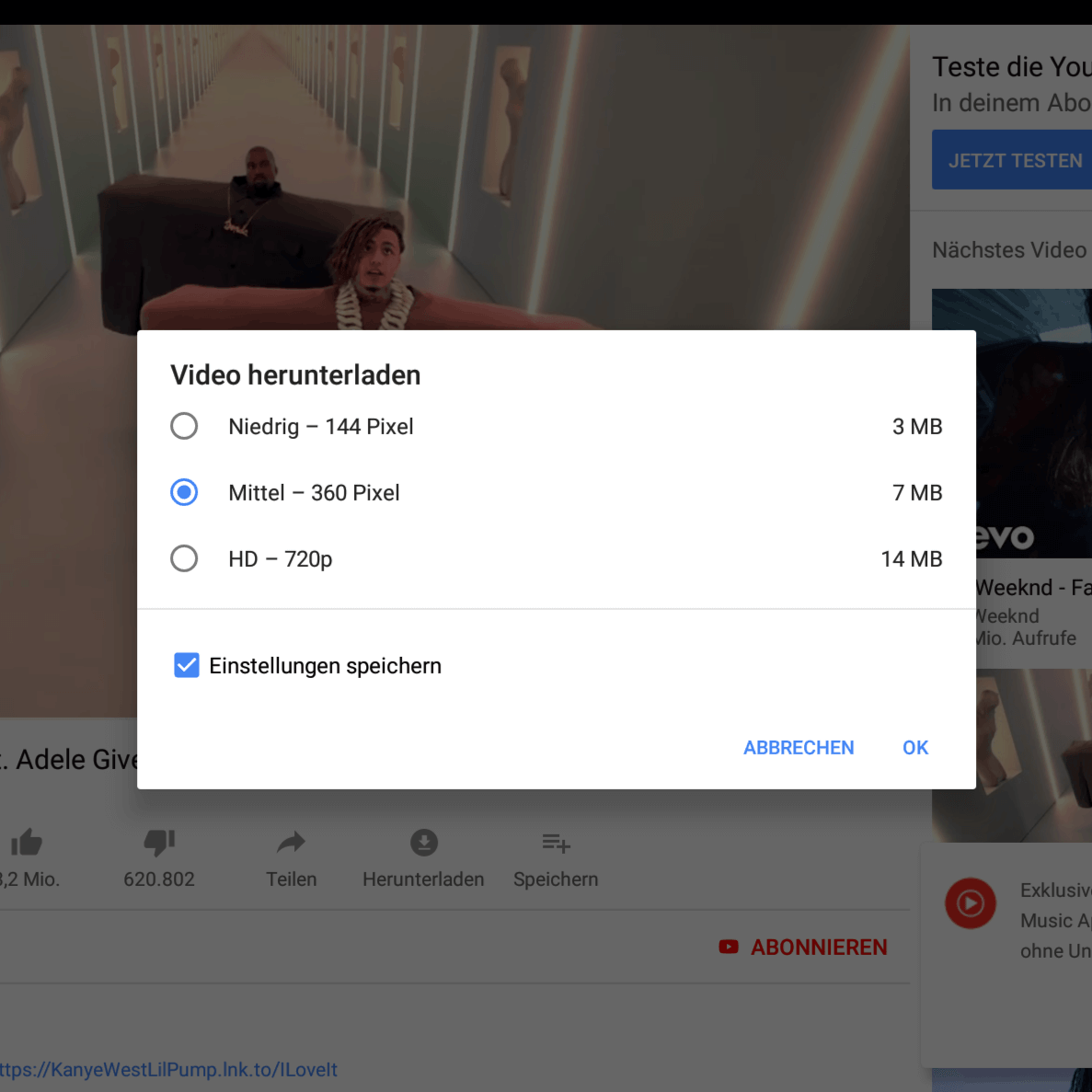The image size is (1092, 1092).
Task: Uncheck the Einstellungen speichern checkbox
Action: click(186, 665)
